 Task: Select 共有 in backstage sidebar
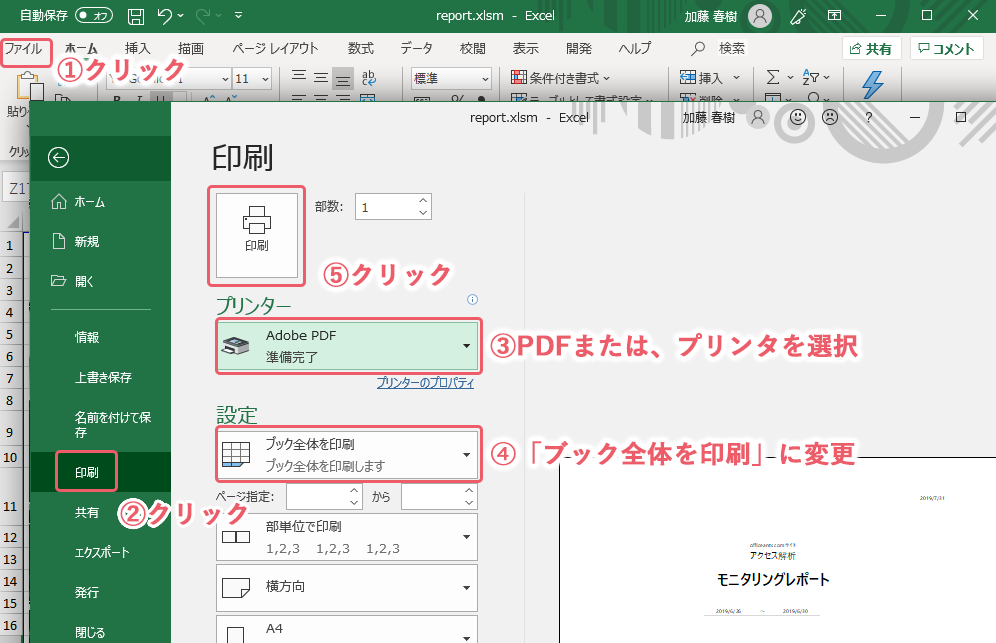click(100, 512)
